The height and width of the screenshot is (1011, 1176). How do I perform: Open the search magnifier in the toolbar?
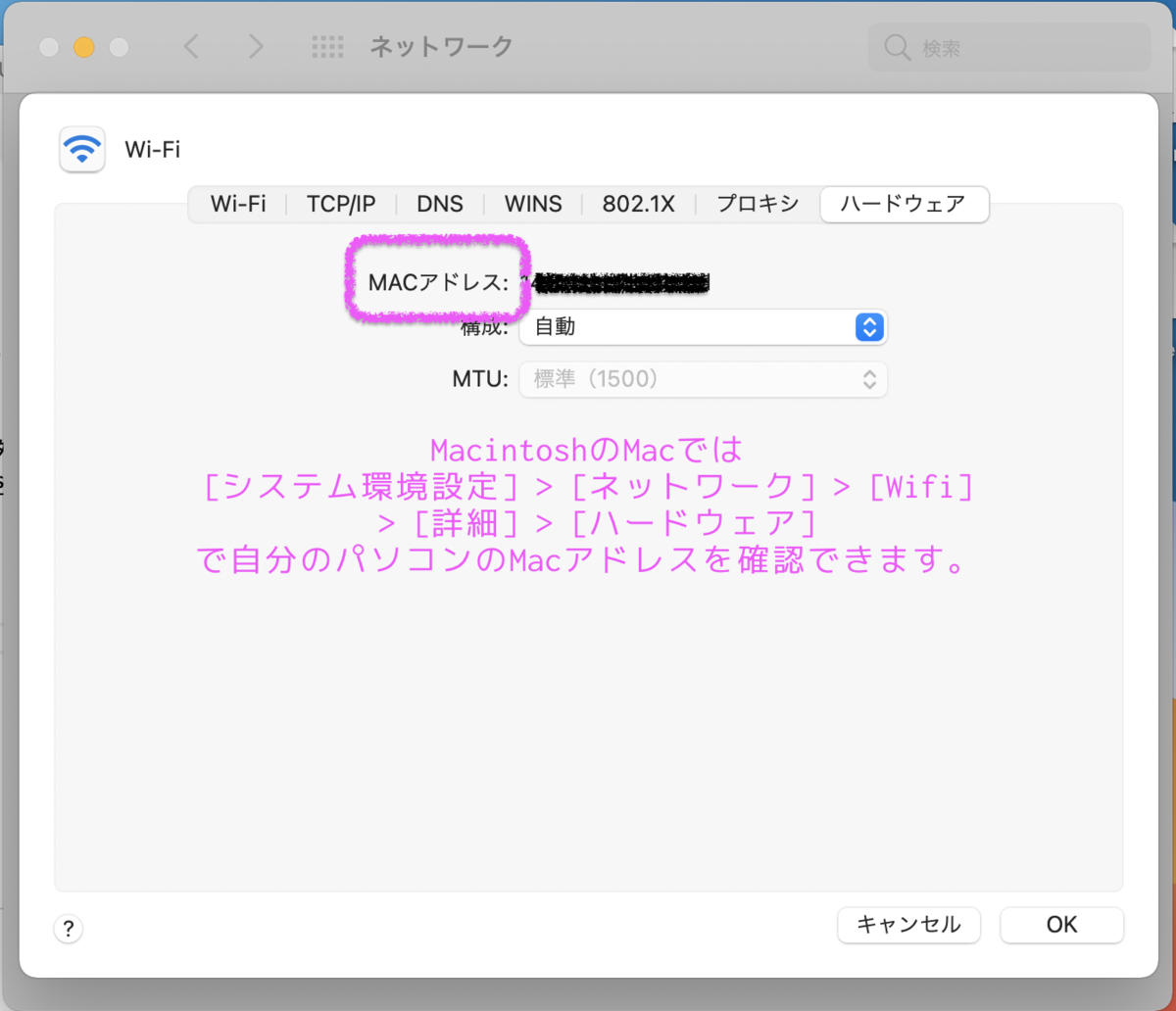tap(895, 46)
